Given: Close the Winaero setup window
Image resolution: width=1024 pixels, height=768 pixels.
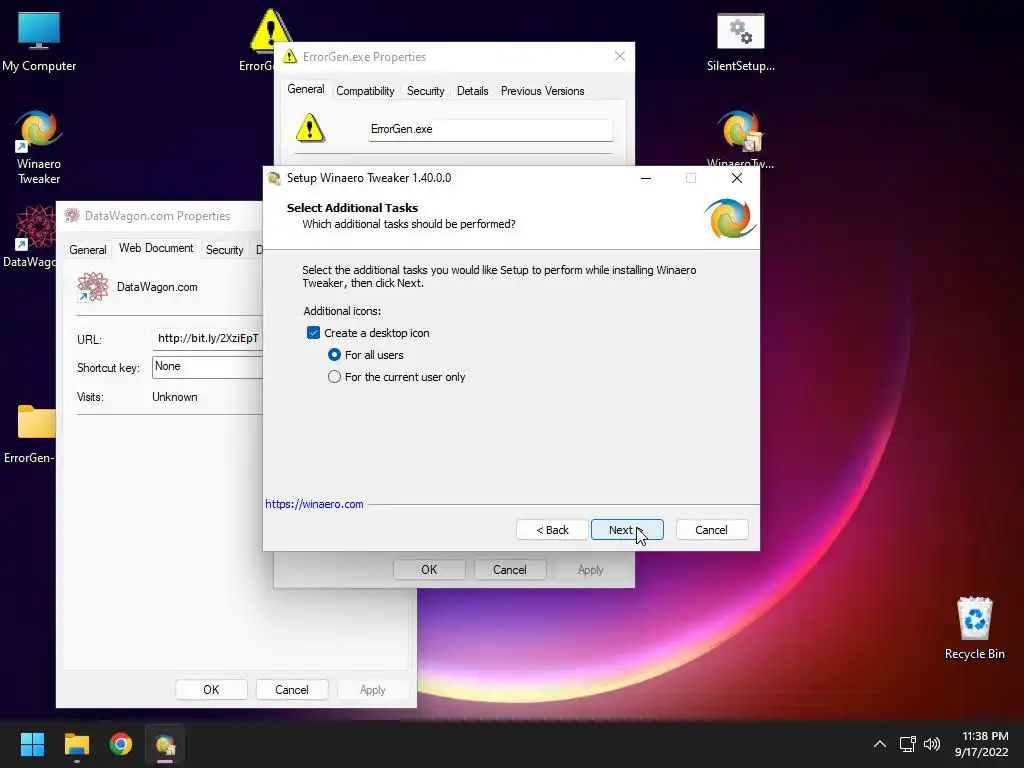Looking at the screenshot, I should [x=737, y=178].
